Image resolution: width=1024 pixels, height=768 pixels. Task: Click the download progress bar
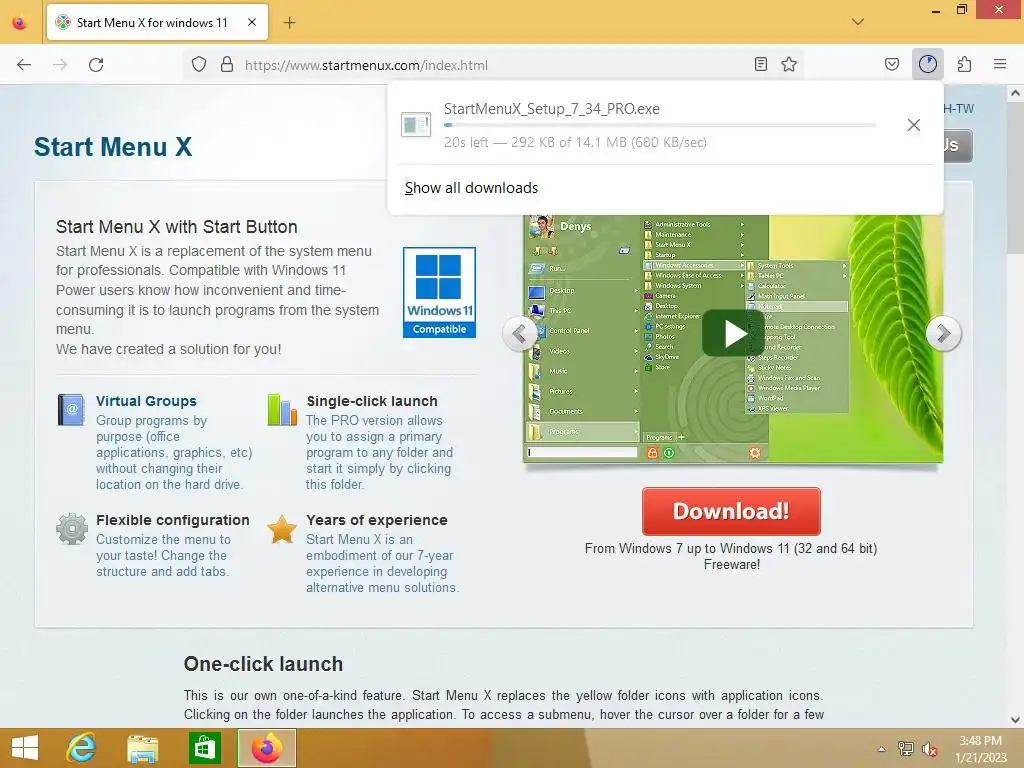[660, 125]
